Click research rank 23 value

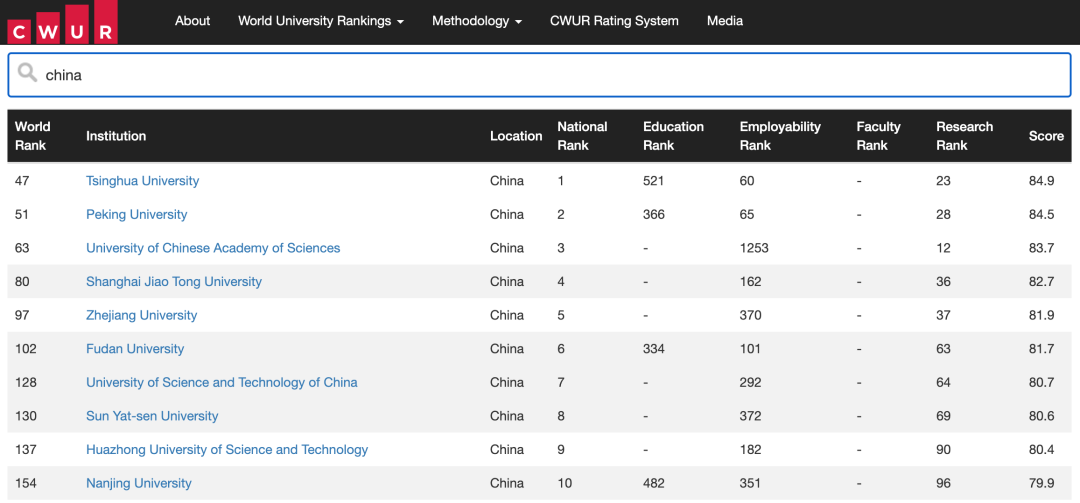[x=944, y=181]
